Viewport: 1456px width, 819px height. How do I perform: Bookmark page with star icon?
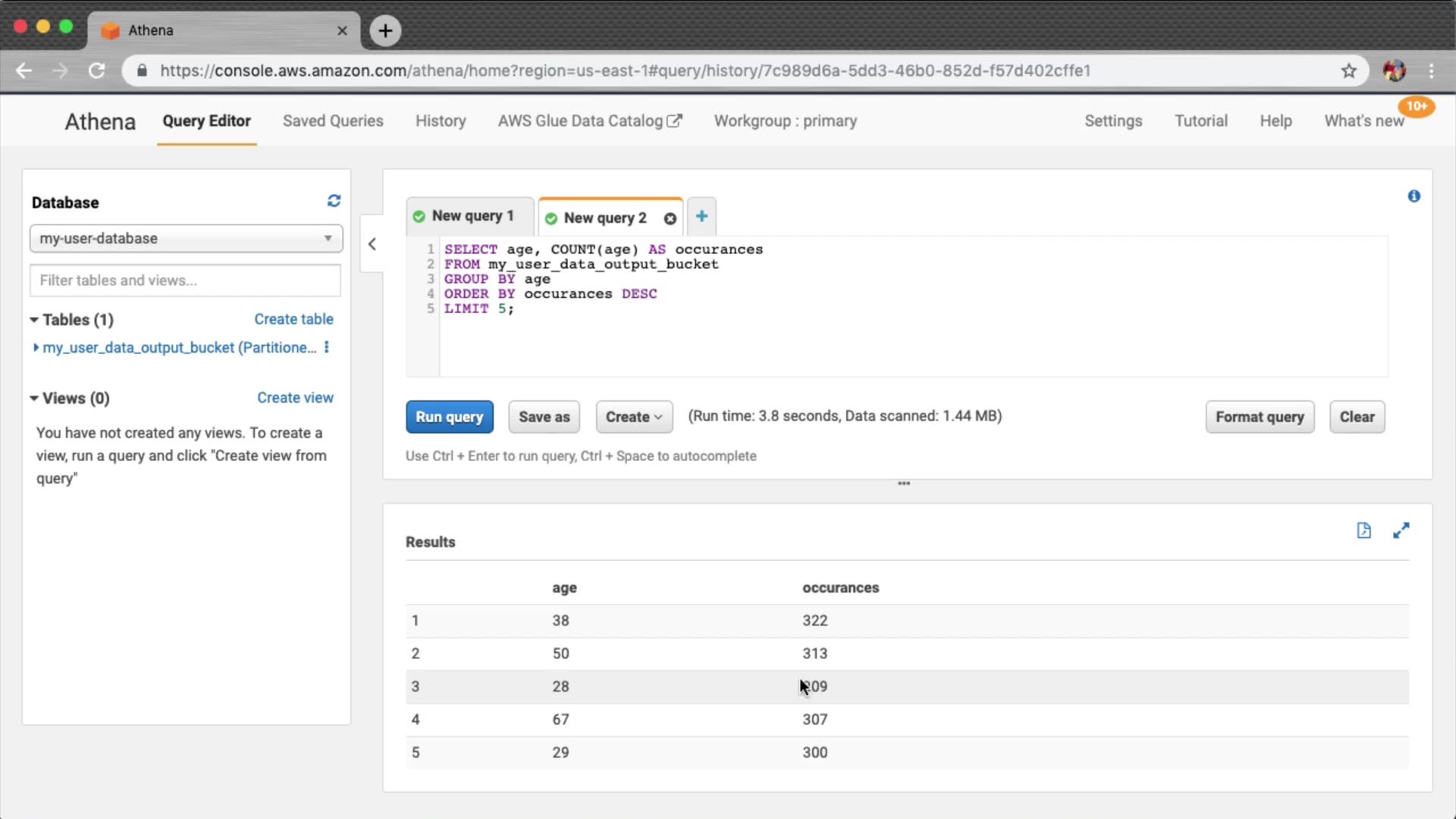(x=1348, y=71)
